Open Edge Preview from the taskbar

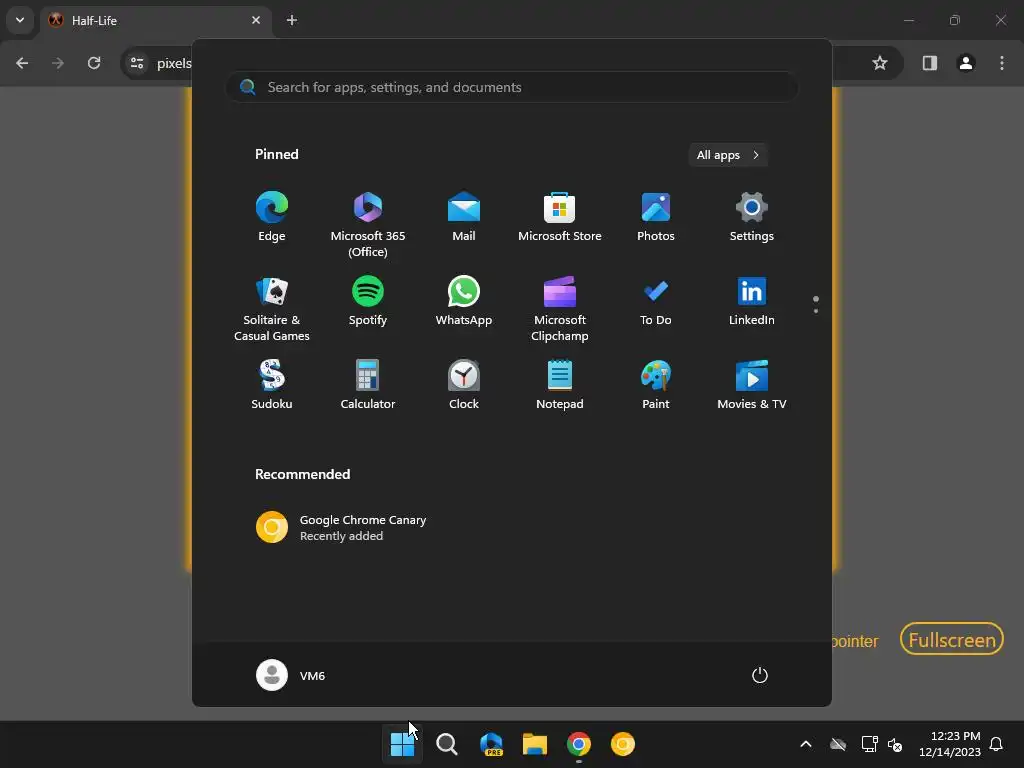pyautogui.click(x=491, y=744)
